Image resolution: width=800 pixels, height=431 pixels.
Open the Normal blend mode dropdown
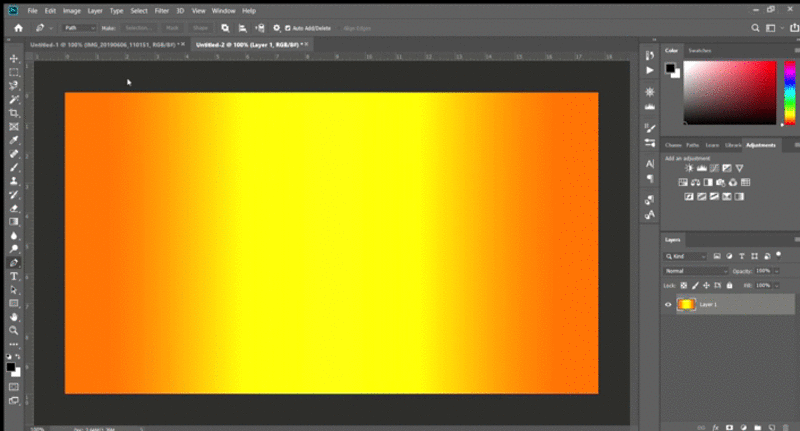tap(696, 271)
